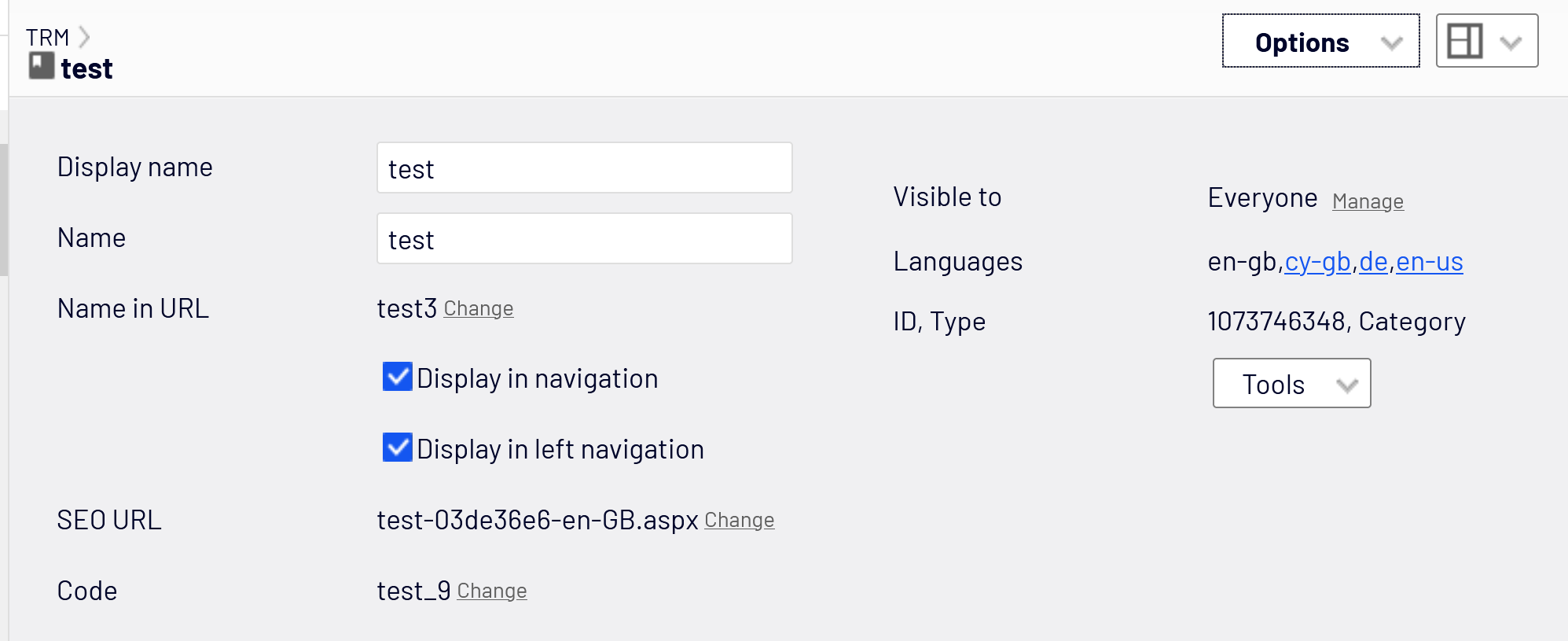Uncheck Display in navigation checkbox
Screen dimensions: 1568x641
398,377
